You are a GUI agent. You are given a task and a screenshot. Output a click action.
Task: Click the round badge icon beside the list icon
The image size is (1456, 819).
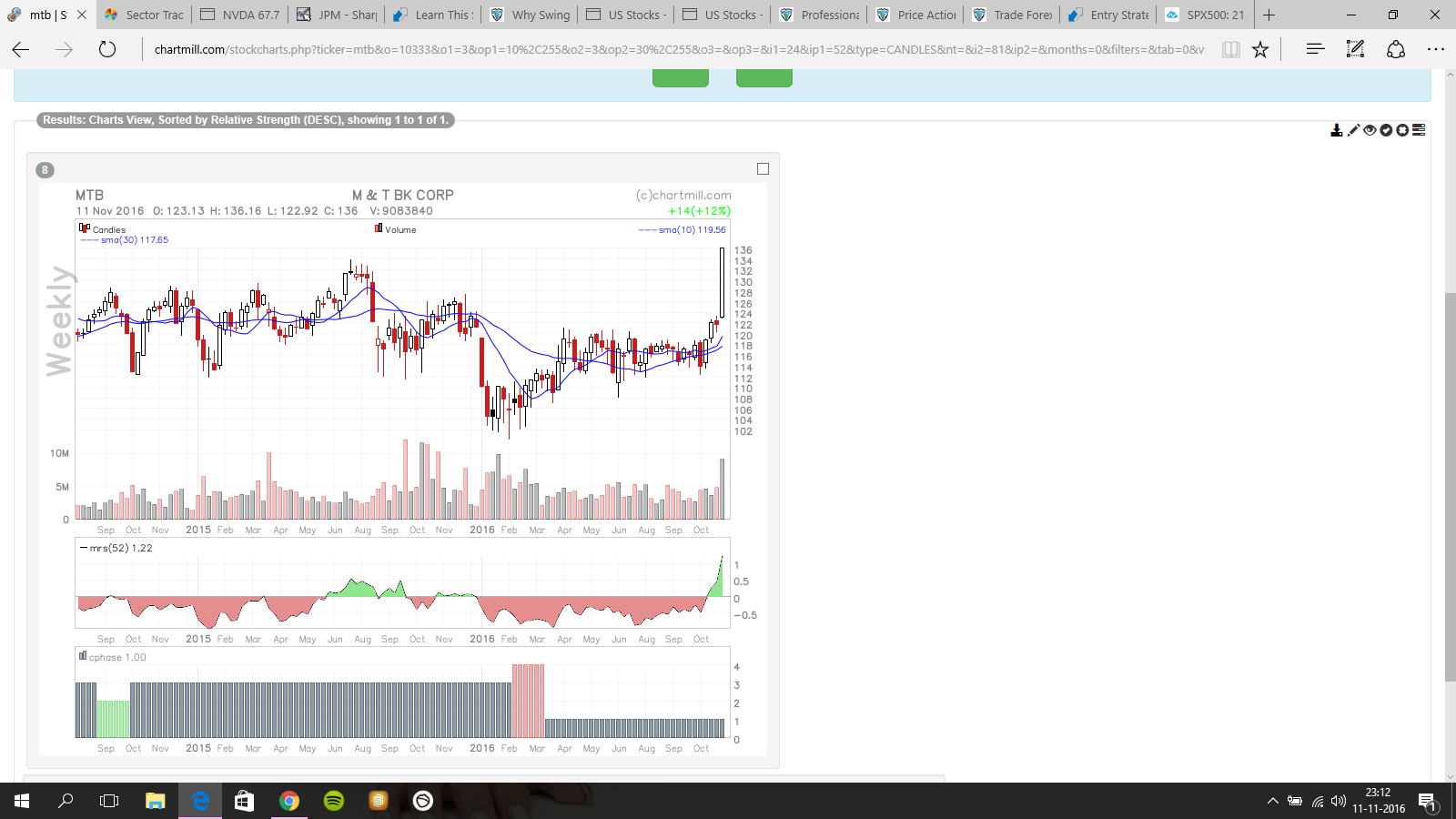(1402, 130)
